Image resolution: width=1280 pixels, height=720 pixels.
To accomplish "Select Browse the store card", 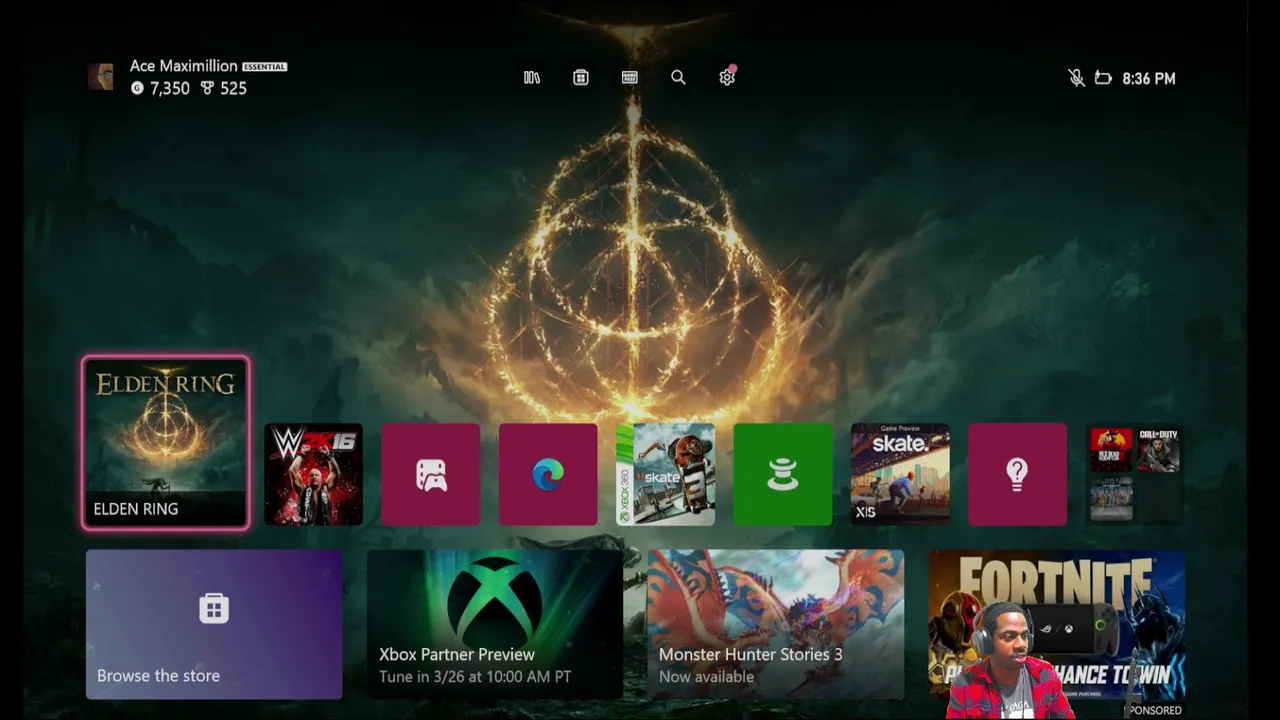I will 214,624.
